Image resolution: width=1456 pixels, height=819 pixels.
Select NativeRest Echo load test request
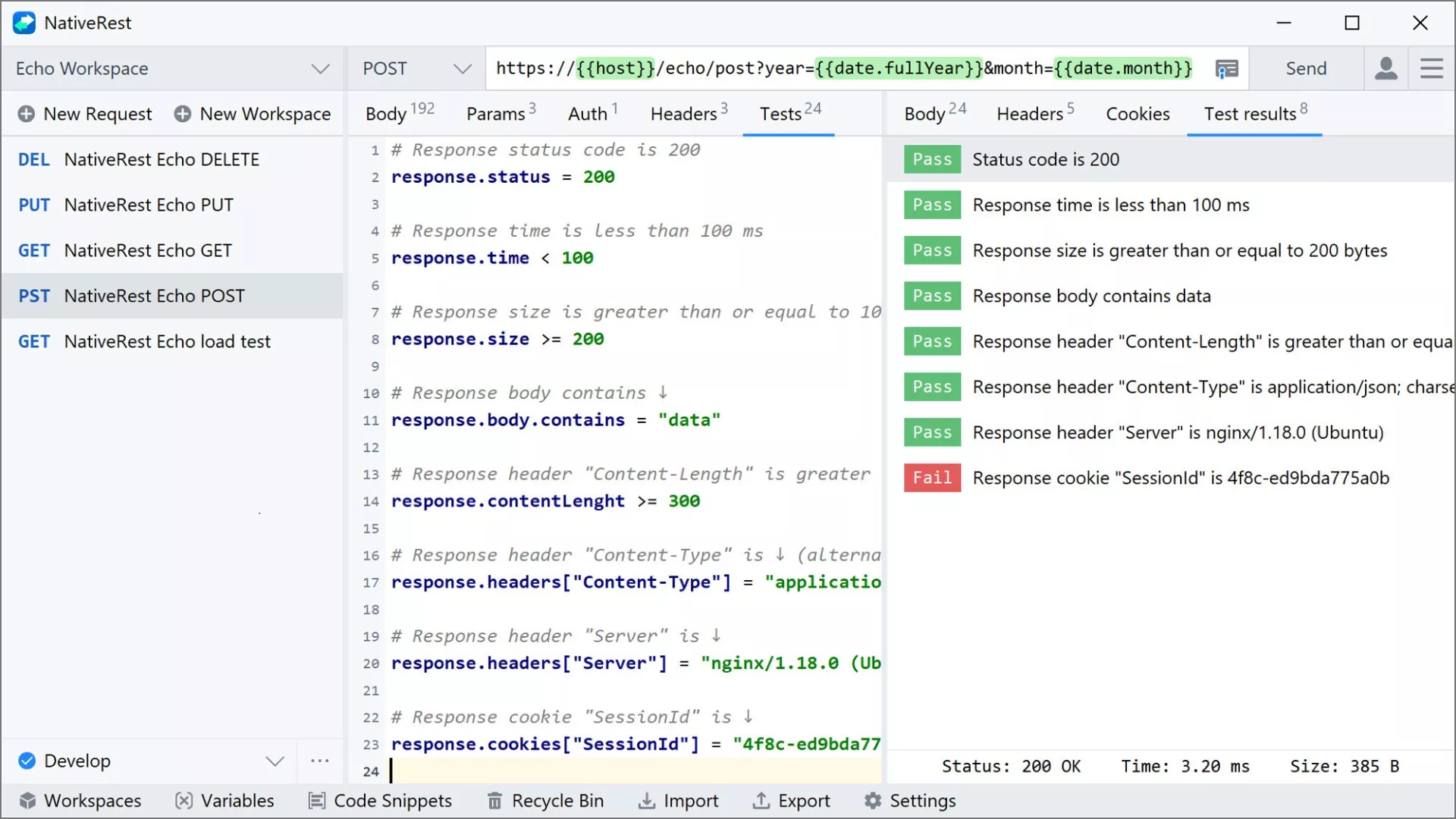(167, 341)
